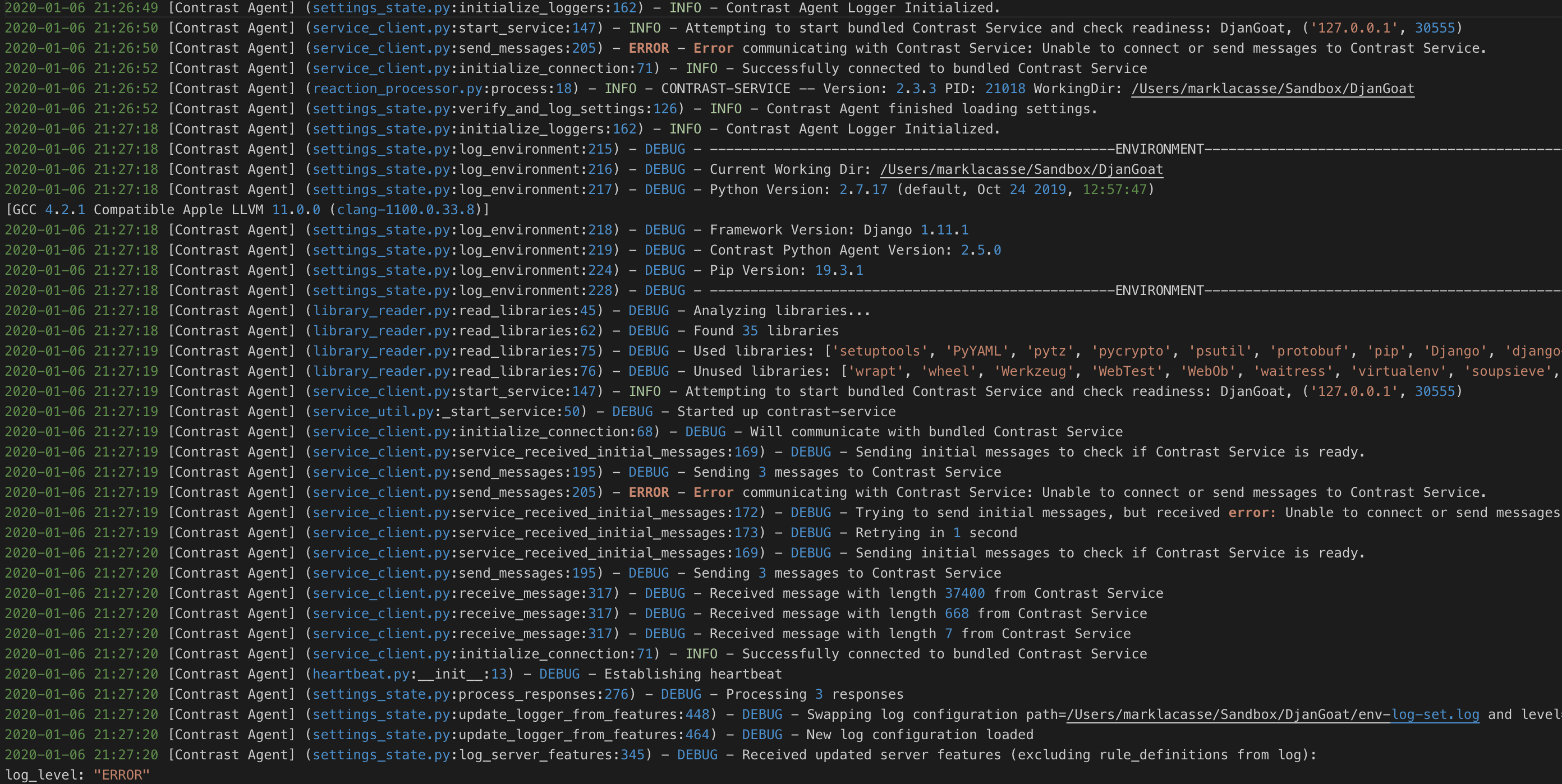
Task: Select message length value 668
Action: tap(957, 613)
